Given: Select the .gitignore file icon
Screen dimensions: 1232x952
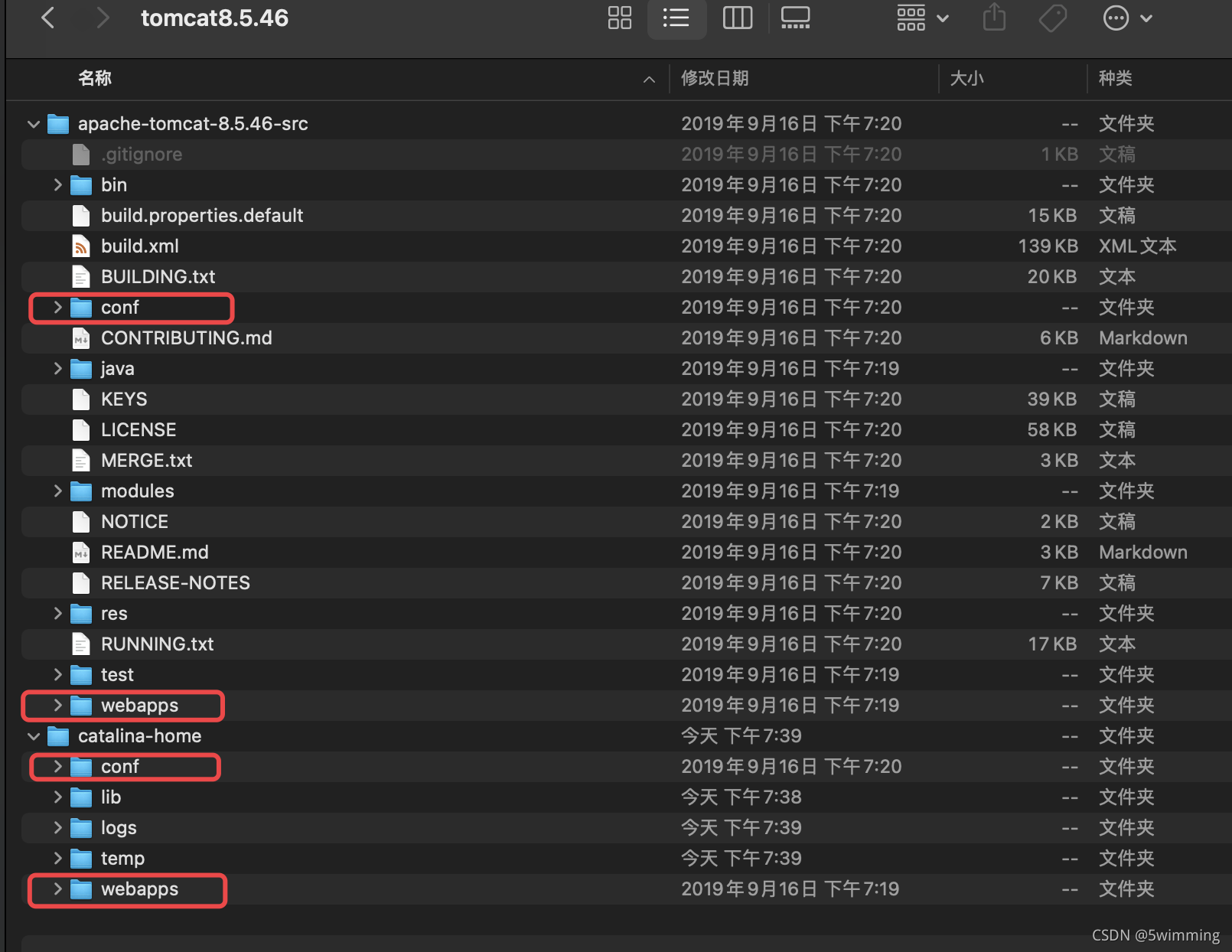Looking at the screenshot, I should [81, 155].
